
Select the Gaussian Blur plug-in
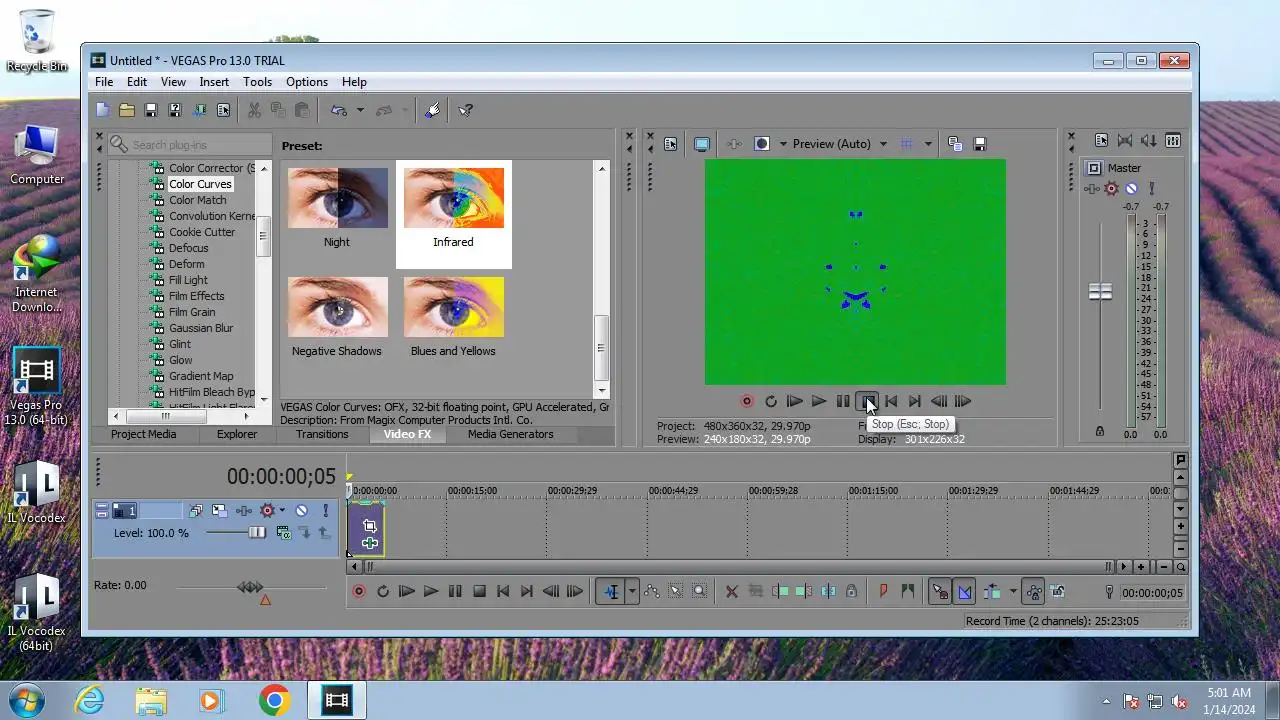pos(201,328)
